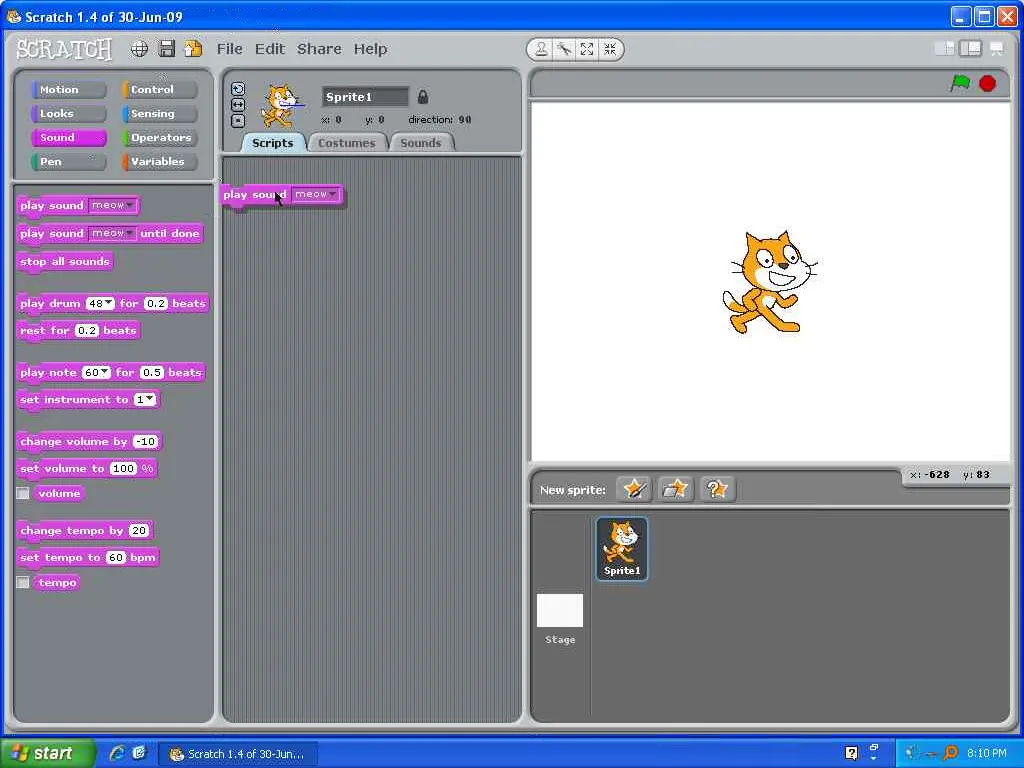Viewport: 1024px width, 768px height.
Task: Enter presentation mode
Action: click(997, 48)
